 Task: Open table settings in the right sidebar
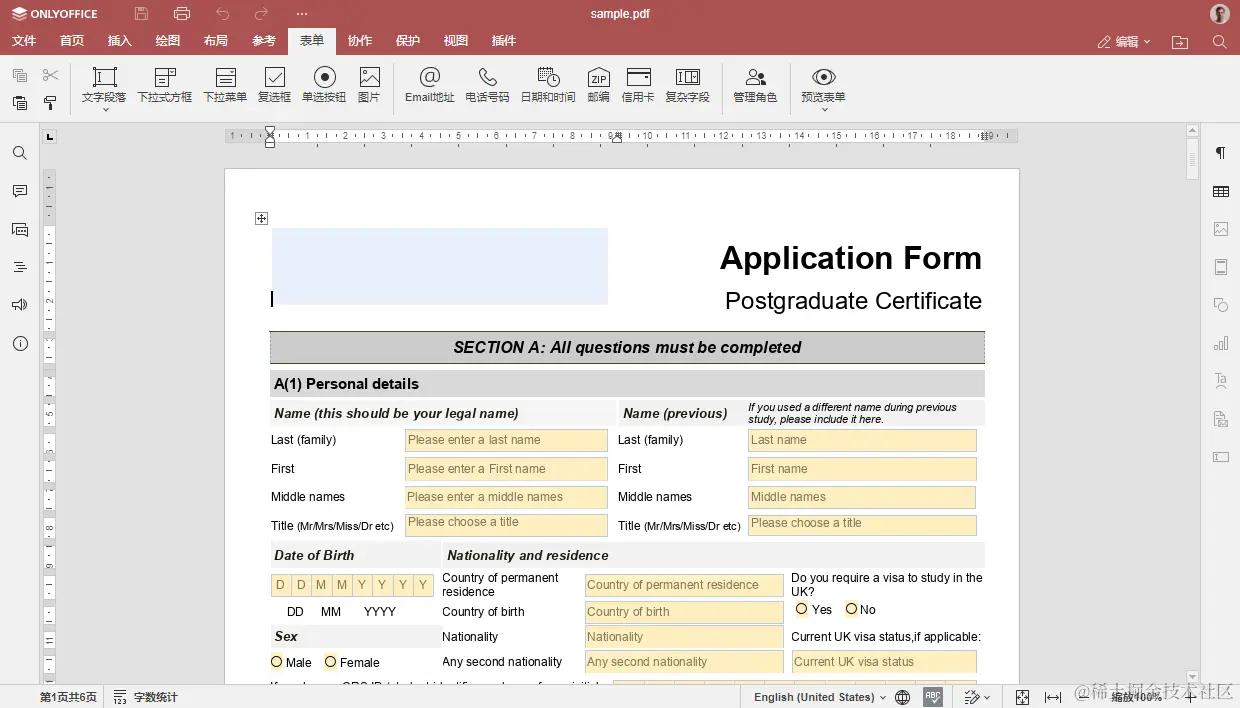(1220, 190)
